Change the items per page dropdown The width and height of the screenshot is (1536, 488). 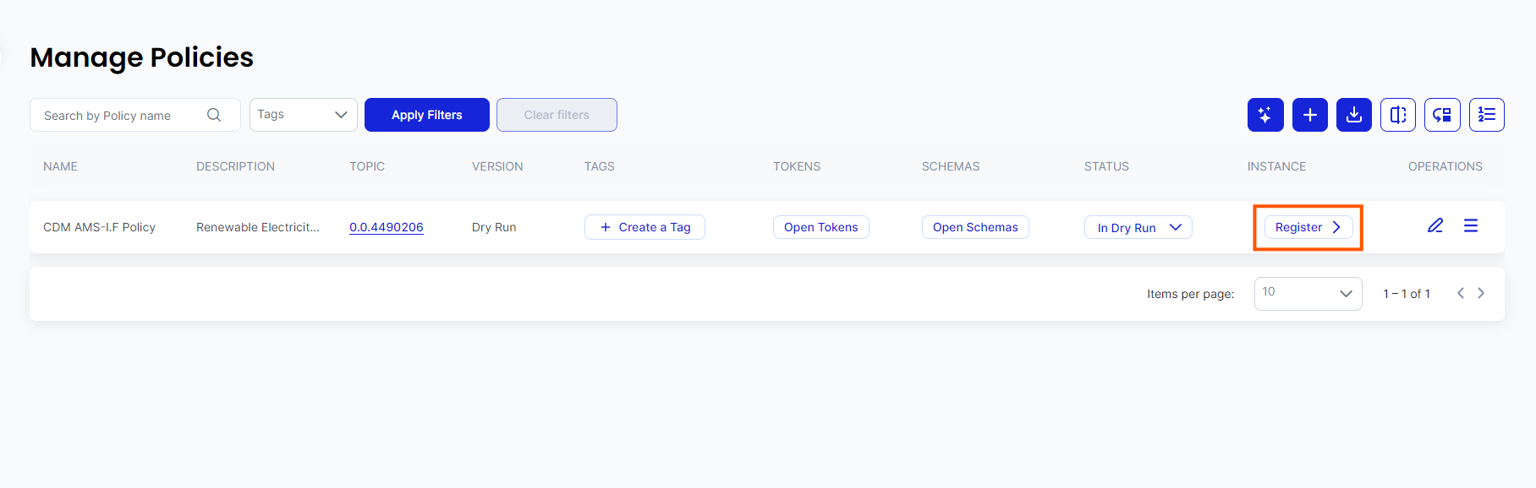point(1307,293)
